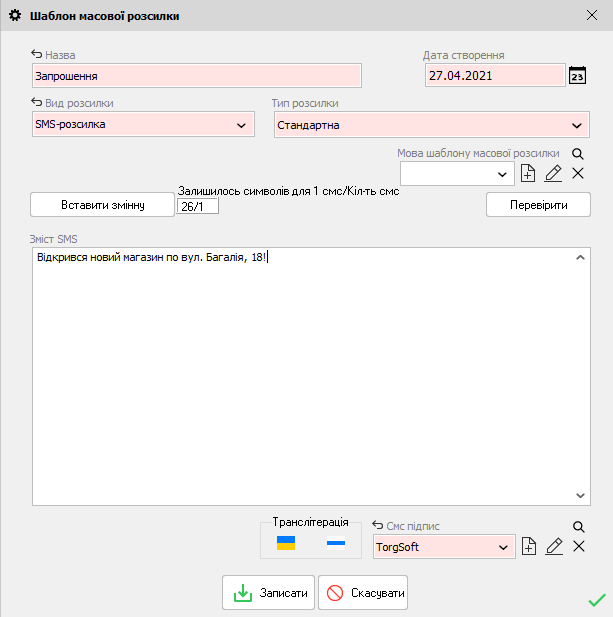Screen dimensions: 613x617
Task: Clear the template language field
Action: point(577,174)
